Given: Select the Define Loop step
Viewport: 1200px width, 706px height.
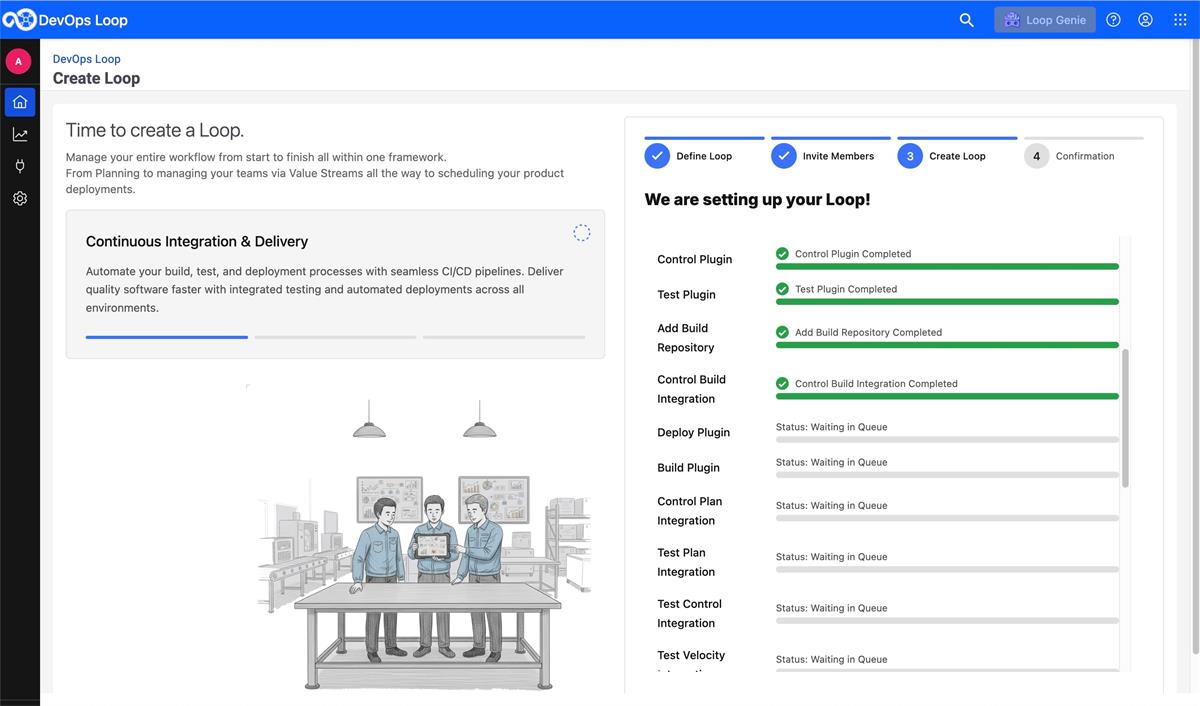Looking at the screenshot, I should [703, 156].
